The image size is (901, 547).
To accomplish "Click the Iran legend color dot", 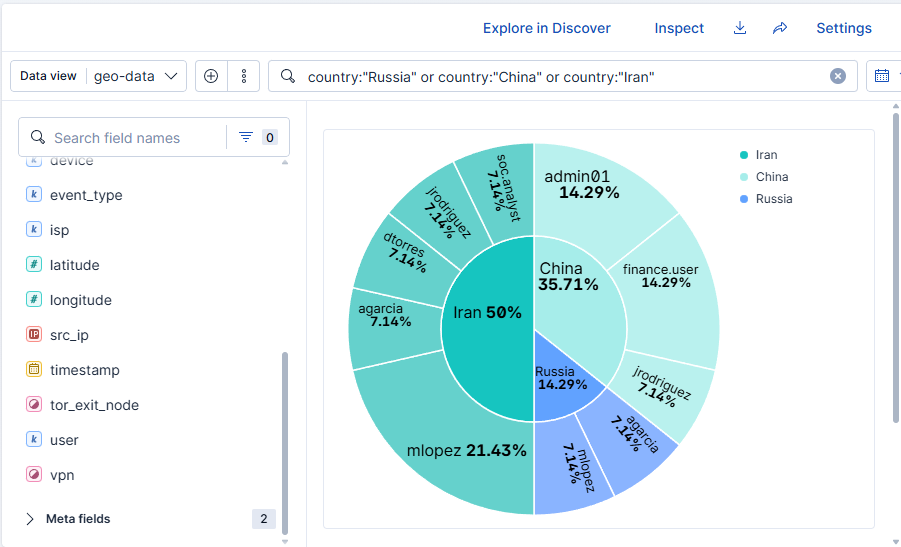I will 744,155.
